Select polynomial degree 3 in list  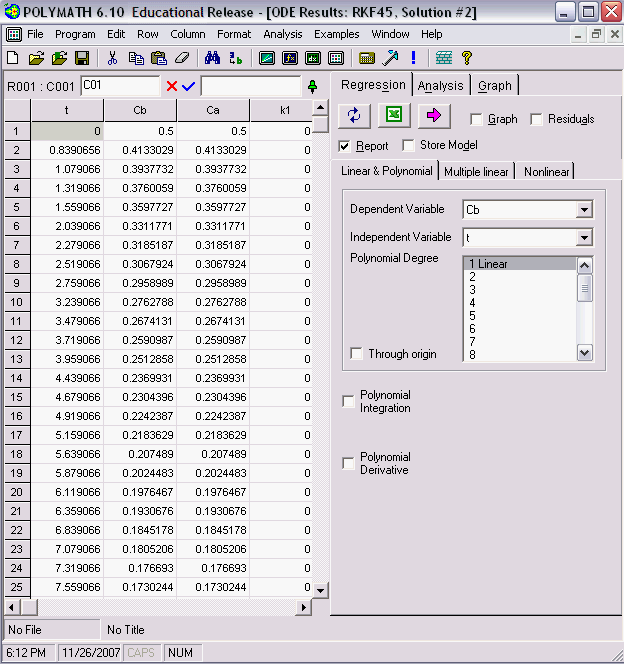472,290
